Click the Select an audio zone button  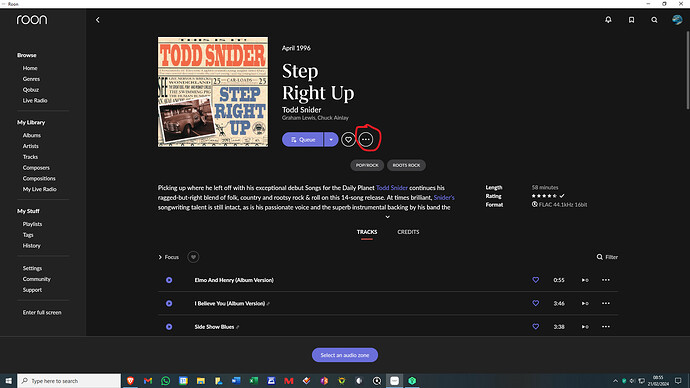345,355
